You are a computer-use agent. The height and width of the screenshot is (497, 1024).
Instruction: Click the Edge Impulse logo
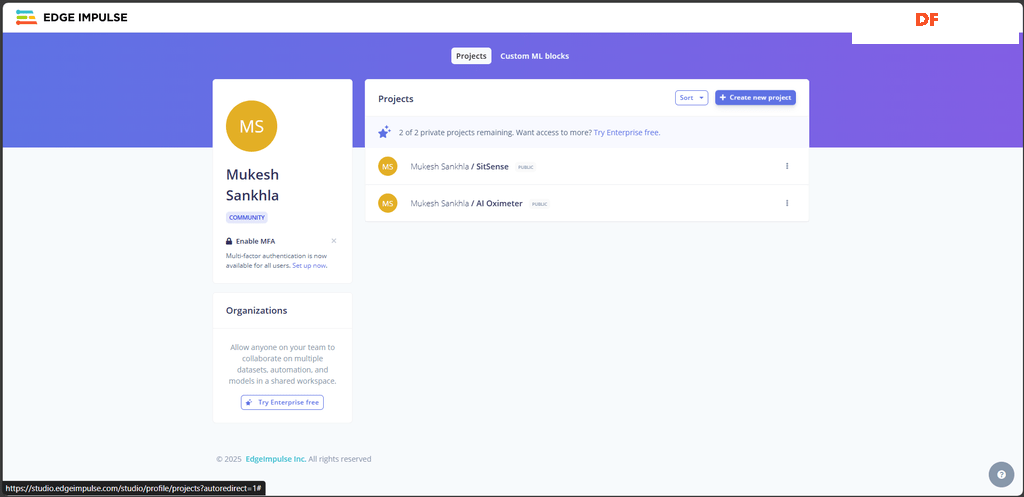(72, 18)
